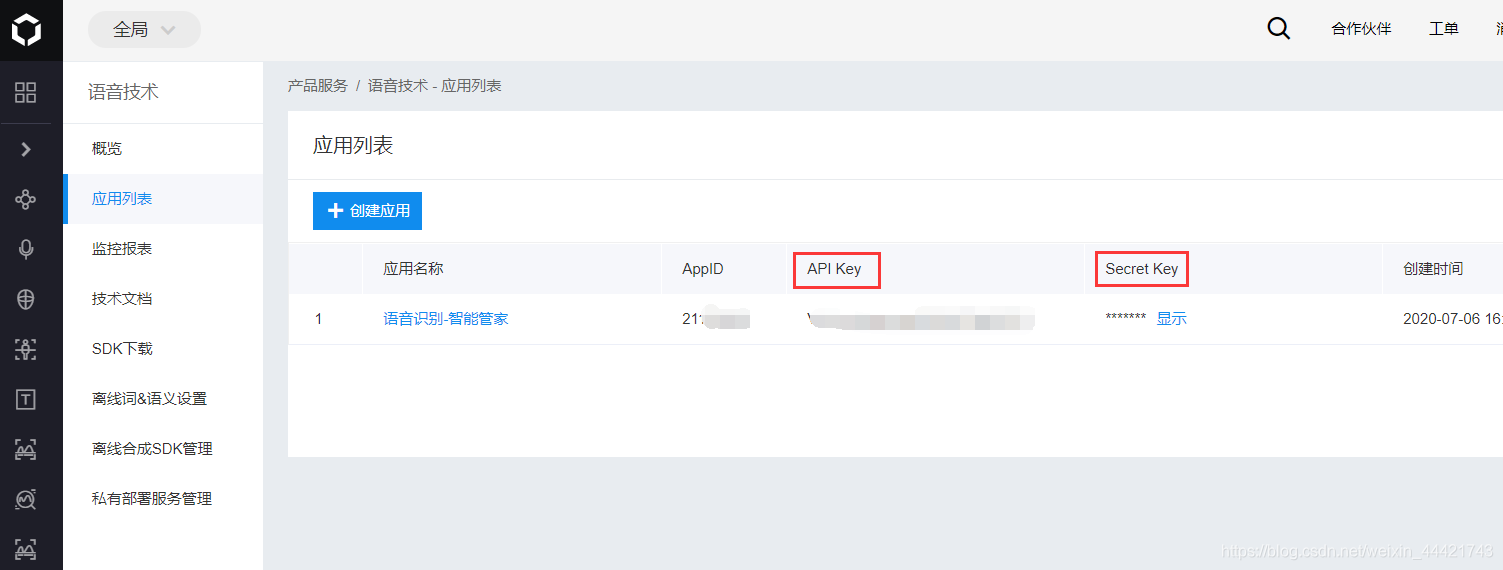
Task: Click the blurred AppID value starting with 21
Action: pos(717,319)
